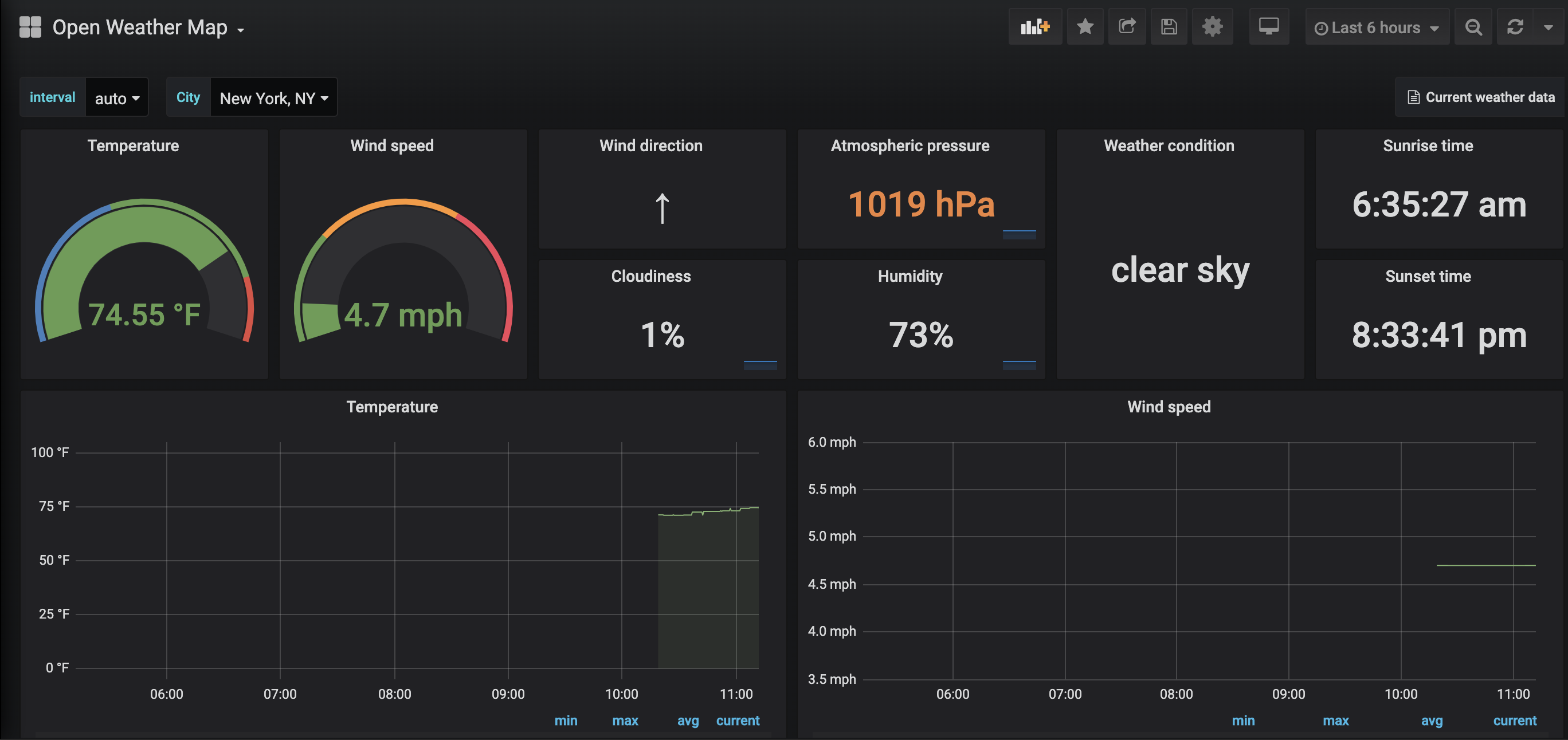Image resolution: width=1568 pixels, height=740 pixels.
Task: Refresh the dashboard
Action: (x=1515, y=27)
